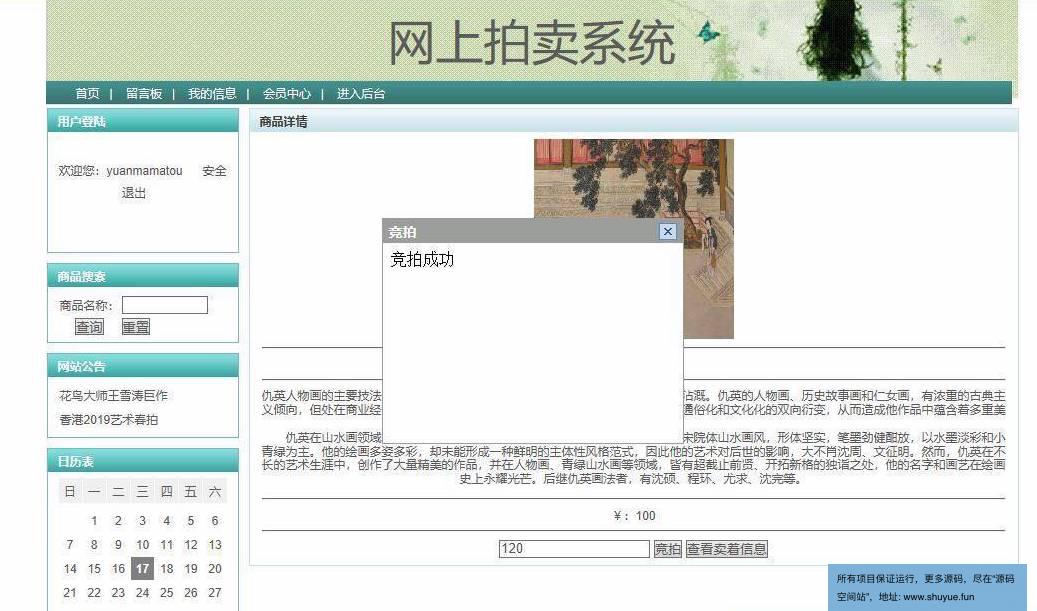
Task: Select calendar day 14
Action: pyautogui.click(x=70, y=569)
